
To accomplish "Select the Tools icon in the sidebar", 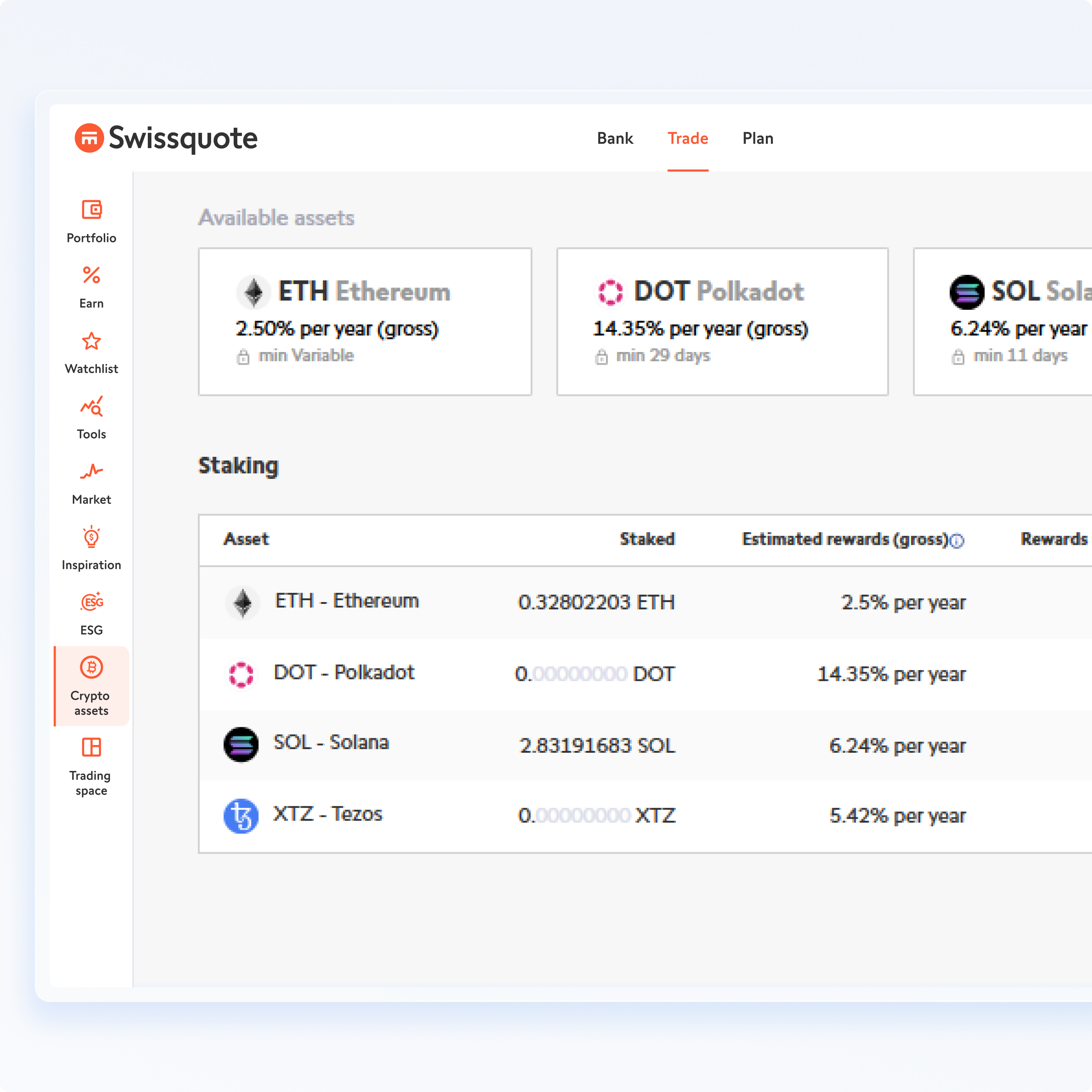I will click(x=91, y=406).
